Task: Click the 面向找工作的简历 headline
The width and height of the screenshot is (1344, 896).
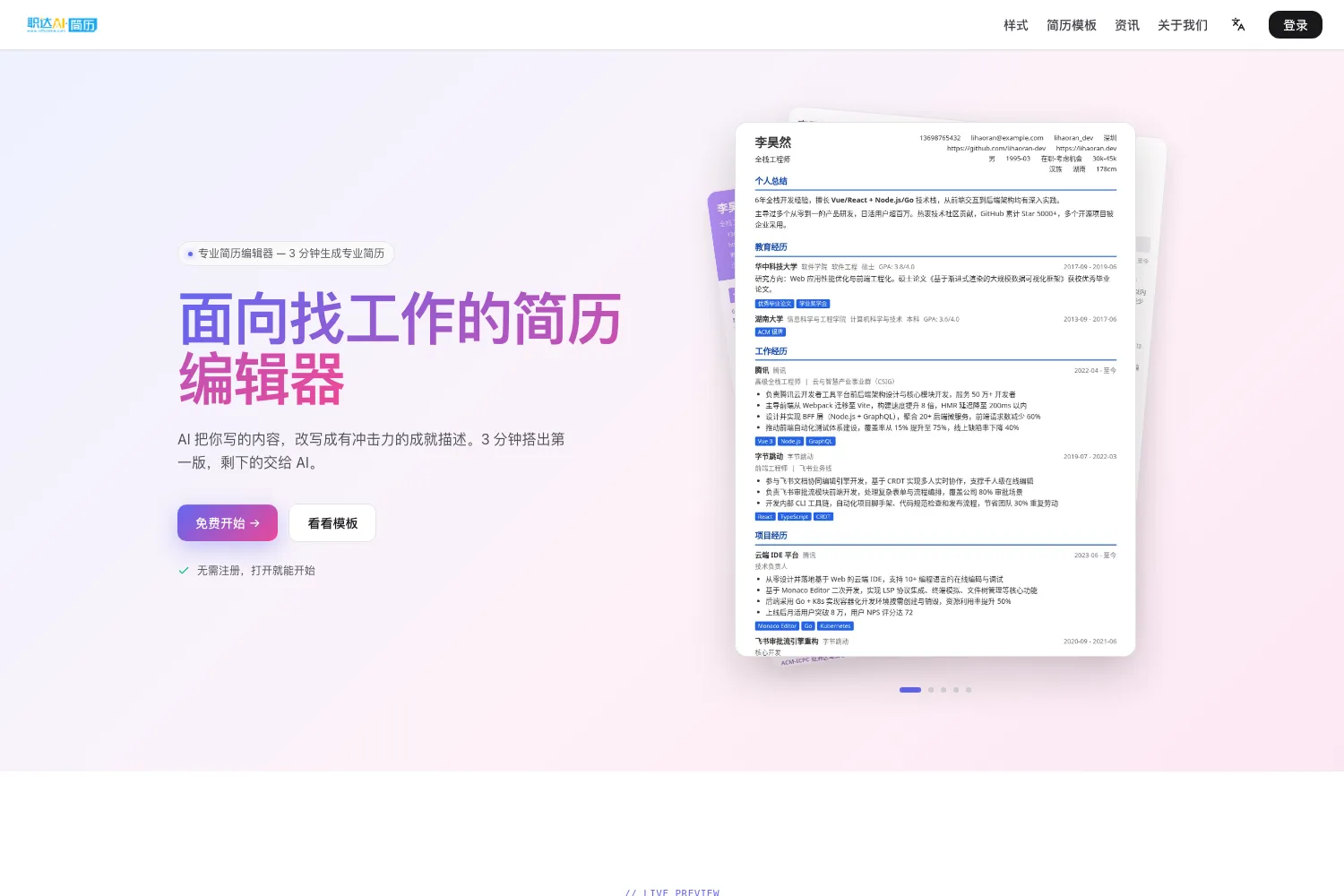Action: [401, 319]
